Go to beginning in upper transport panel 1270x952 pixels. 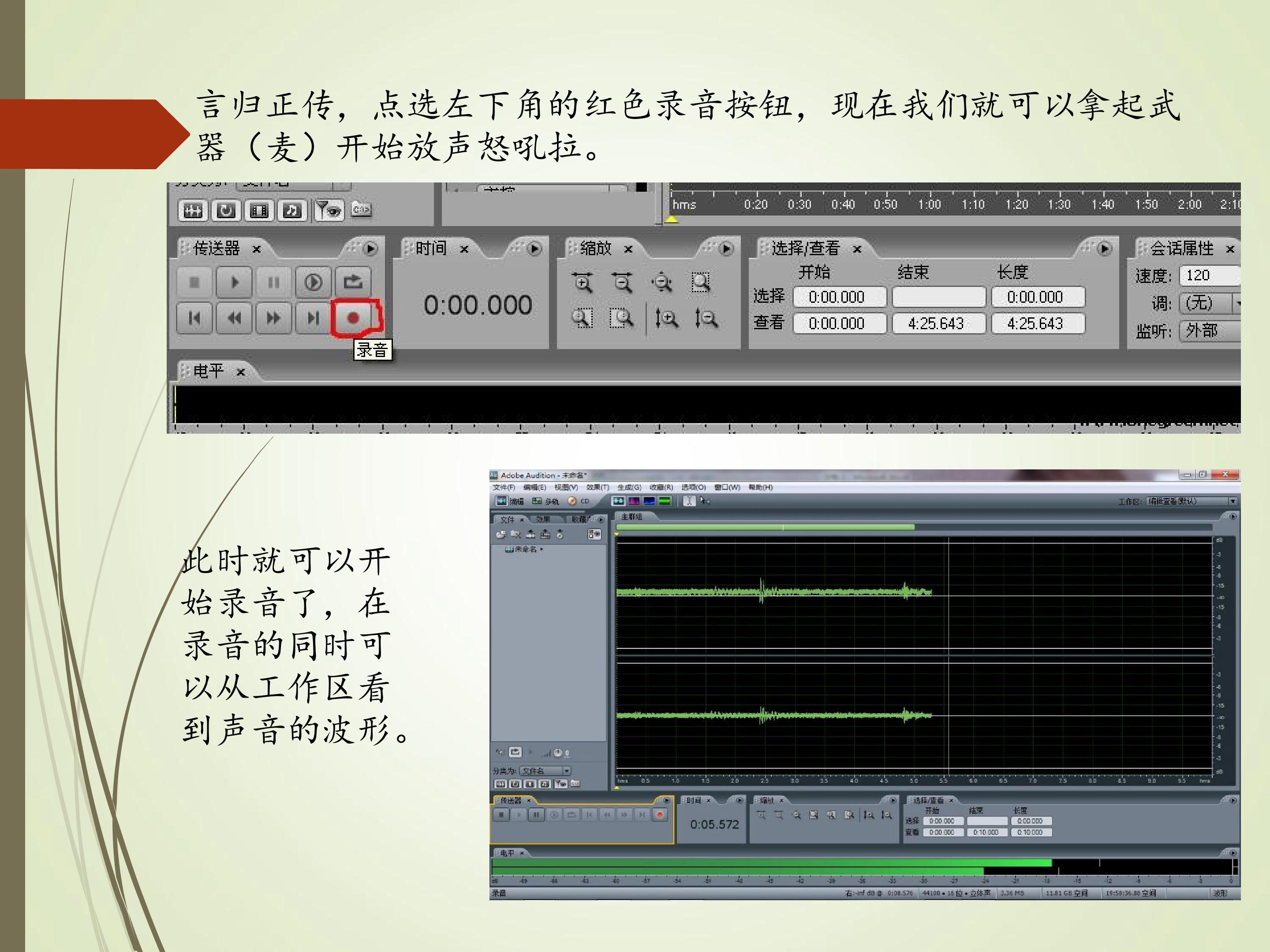pyautogui.click(x=194, y=317)
